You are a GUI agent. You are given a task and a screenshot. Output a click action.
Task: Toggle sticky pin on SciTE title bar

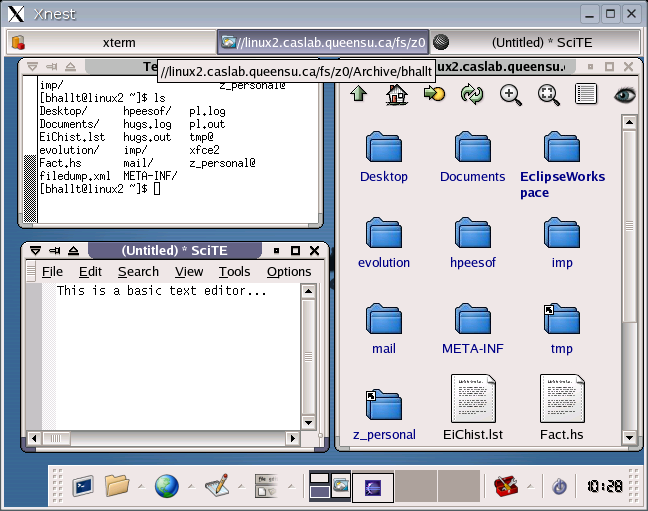click(x=54, y=250)
